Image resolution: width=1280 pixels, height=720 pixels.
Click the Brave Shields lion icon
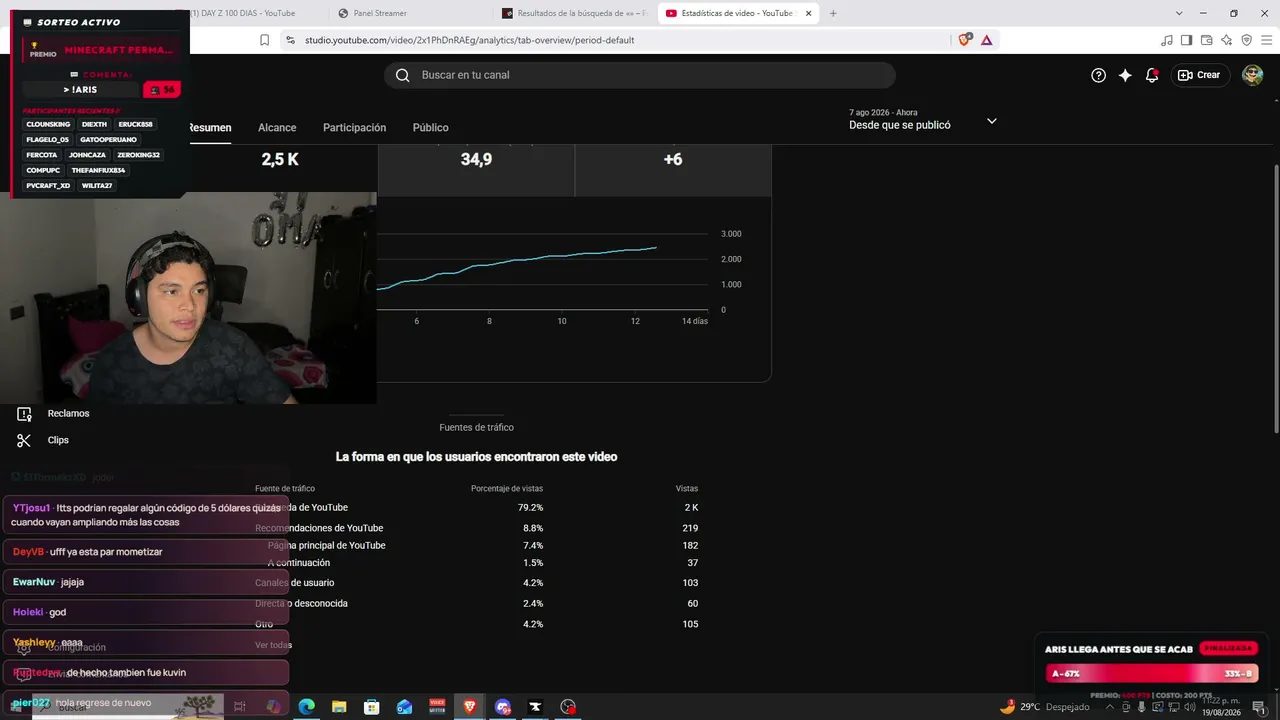click(x=964, y=40)
